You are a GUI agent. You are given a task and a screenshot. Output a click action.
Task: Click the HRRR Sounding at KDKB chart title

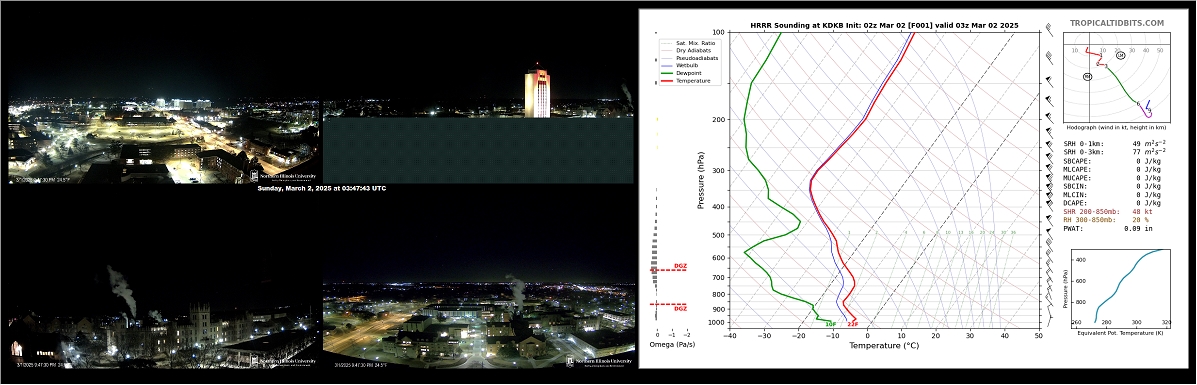coord(883,25)
